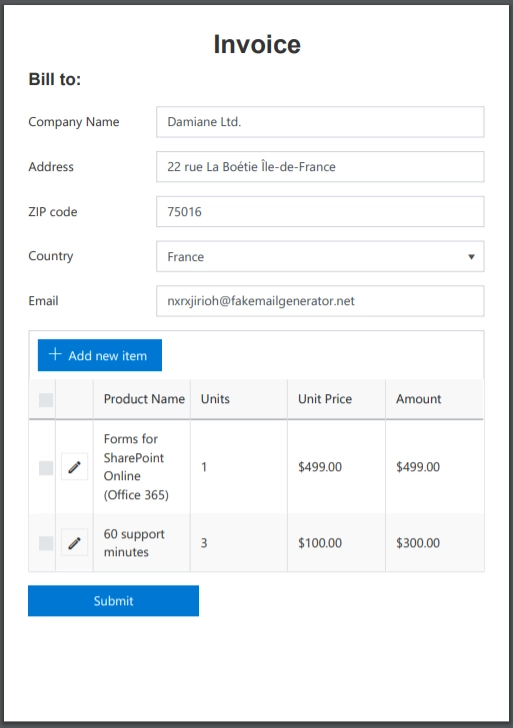The image size is (513, 728).
Task: Toggle the select-all checkbox in table header
Action: pos(46,400)
